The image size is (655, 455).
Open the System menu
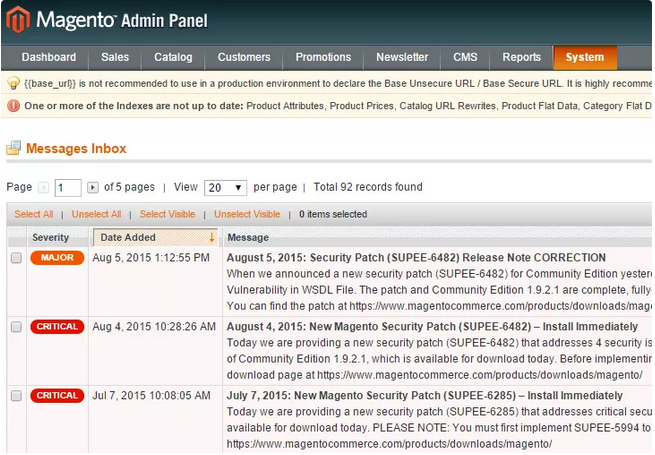[585, 57]
